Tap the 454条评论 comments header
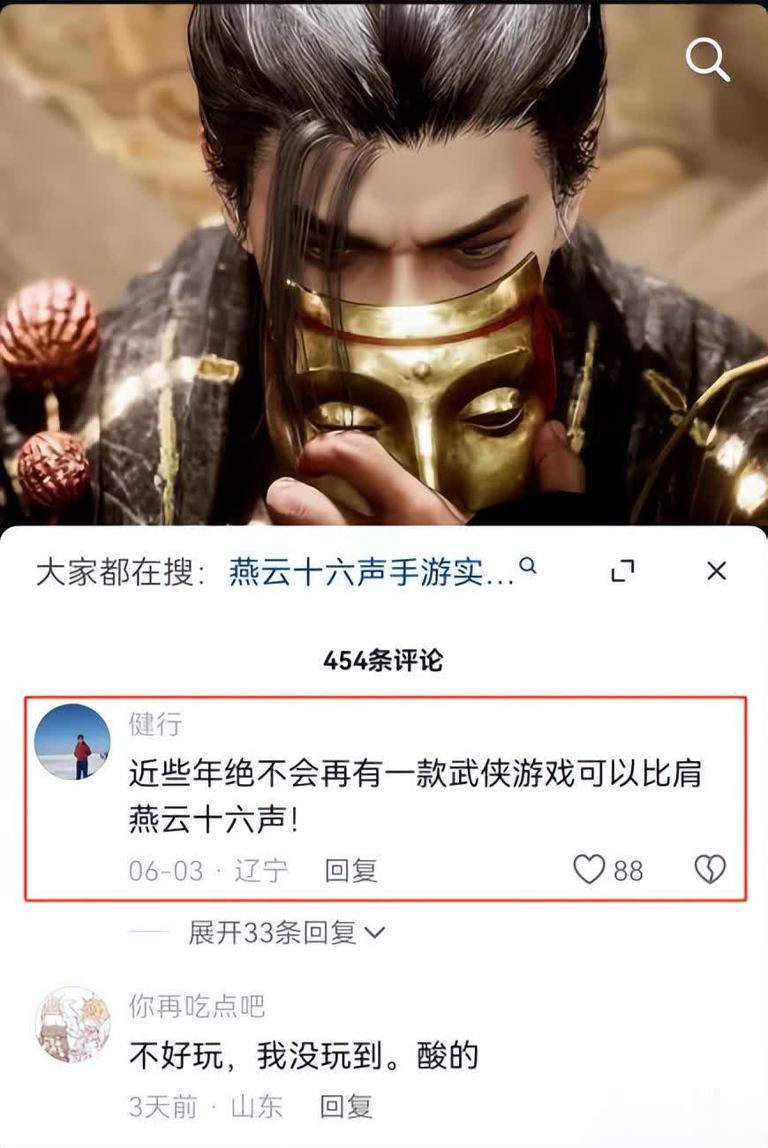The height and width of the screenshot is (1148, 768). pyautogui.click(x=383, y=660)
